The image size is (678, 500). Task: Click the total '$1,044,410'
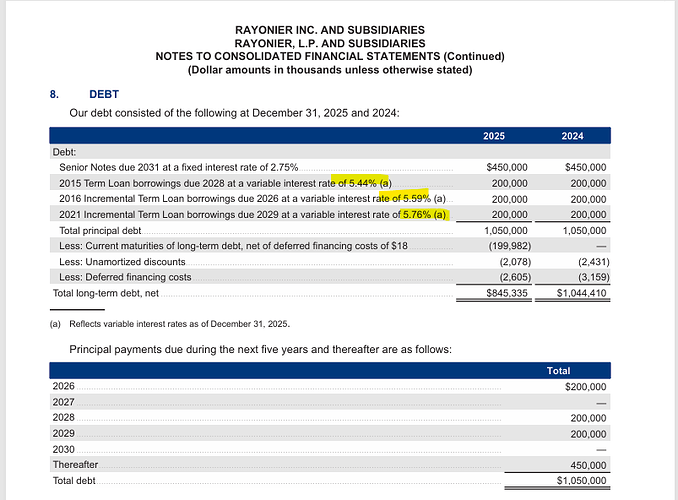coord(582,293)
